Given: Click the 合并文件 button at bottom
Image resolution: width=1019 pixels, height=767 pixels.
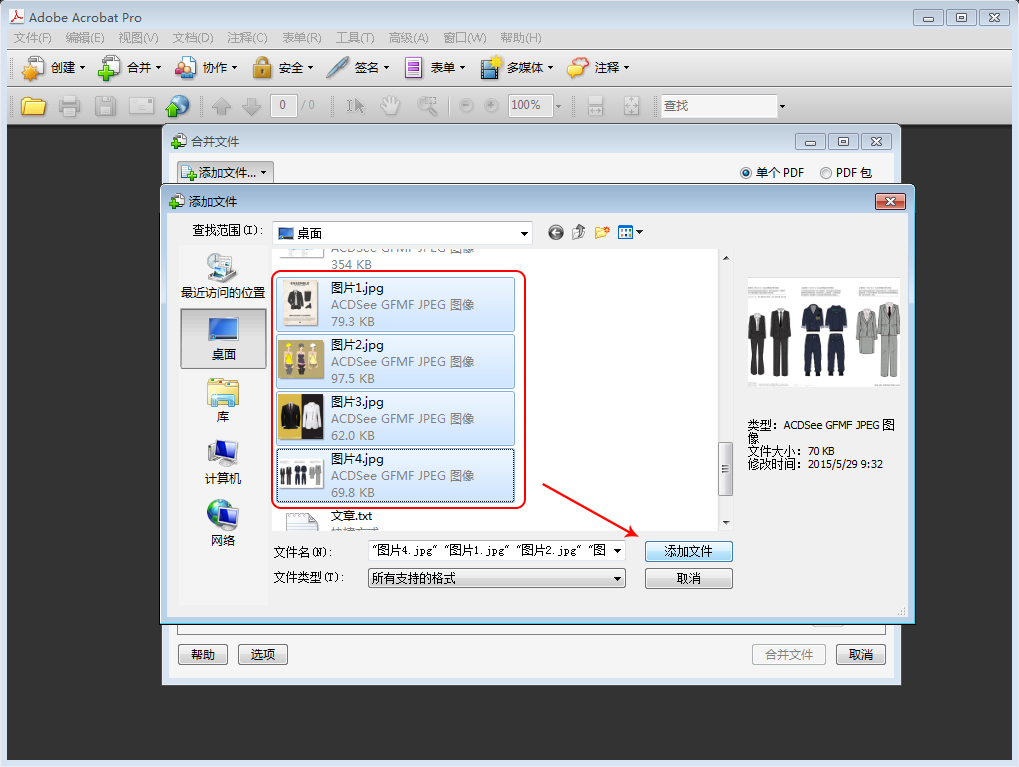Looking at the screenshot, I should pyautogui.click(x=789, y=655).
